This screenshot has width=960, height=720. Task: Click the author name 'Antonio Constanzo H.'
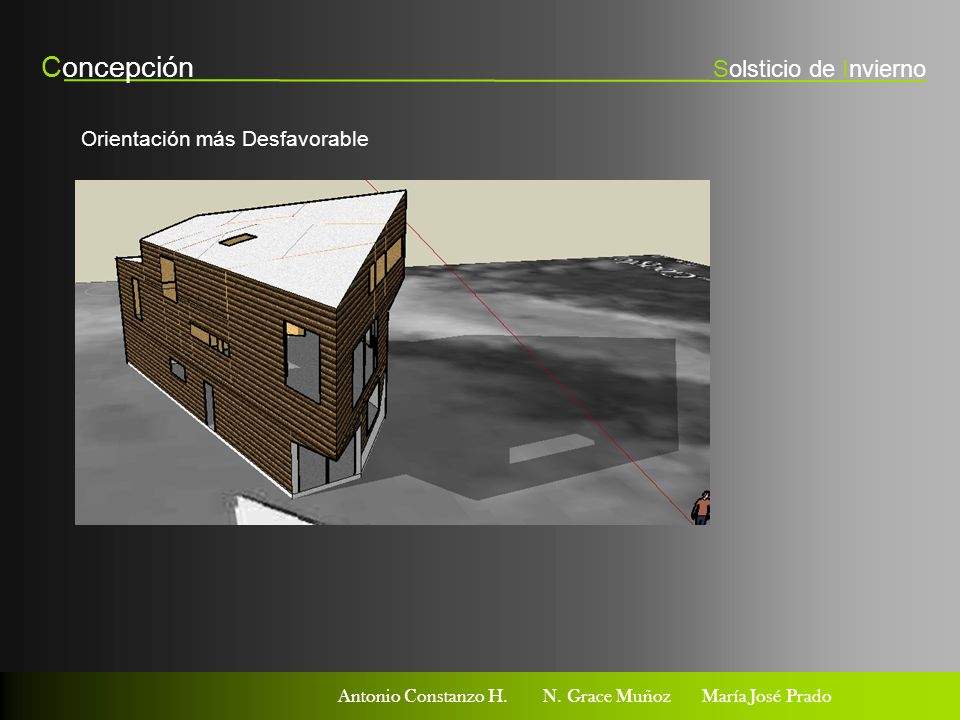pos(422,696)
